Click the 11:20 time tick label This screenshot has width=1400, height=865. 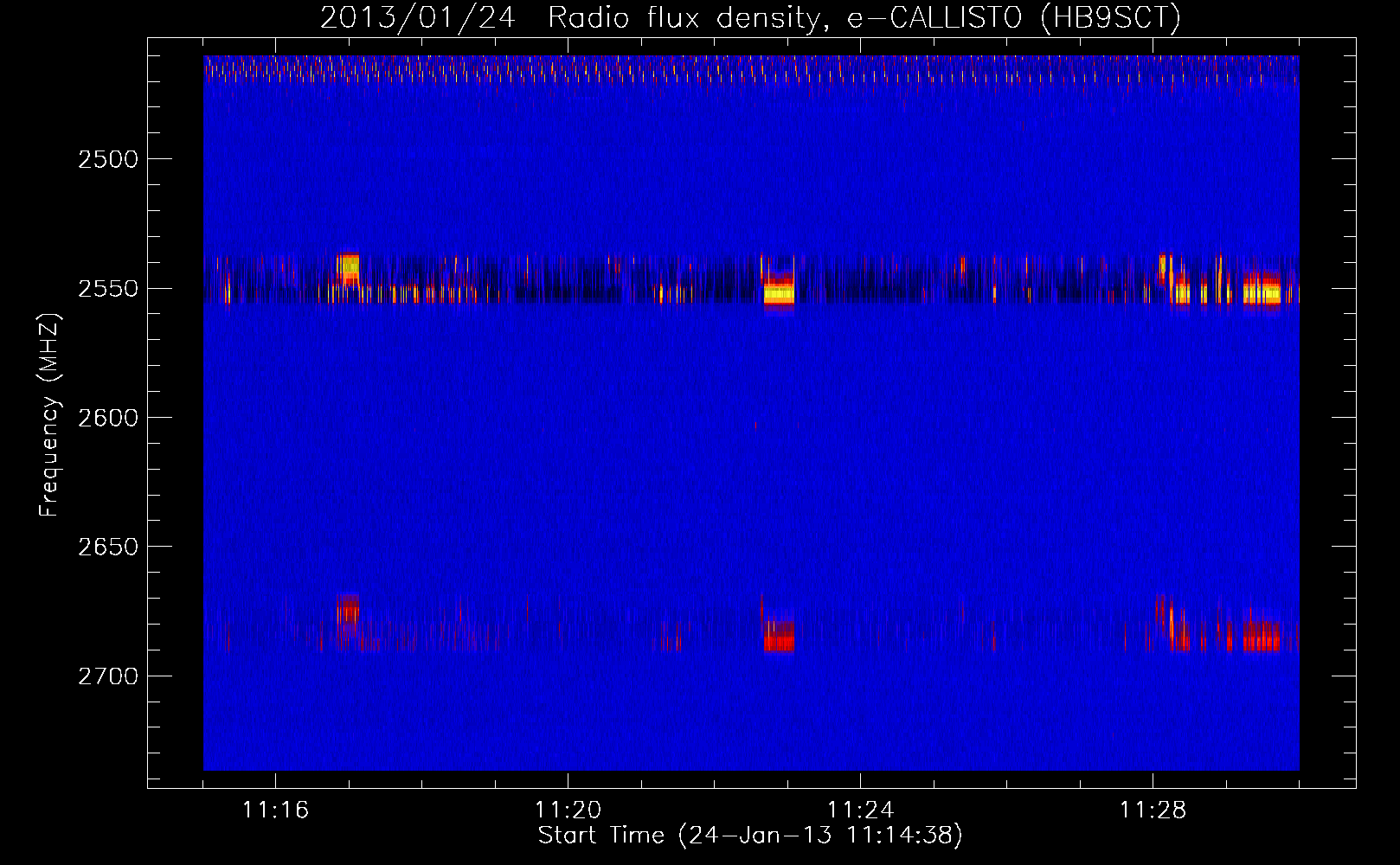coord(568,811)
